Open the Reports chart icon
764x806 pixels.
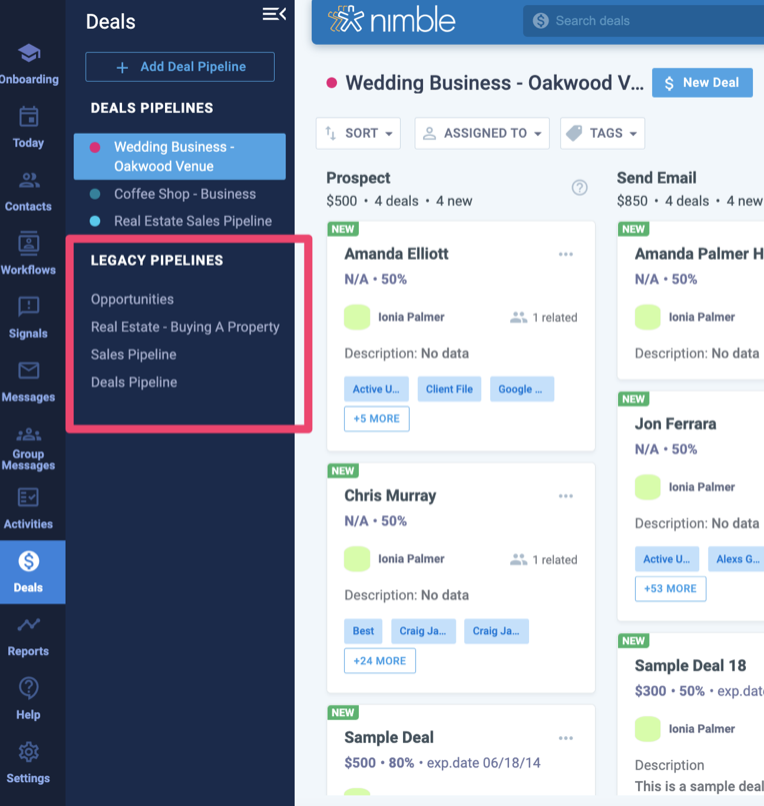coord(28,626)
